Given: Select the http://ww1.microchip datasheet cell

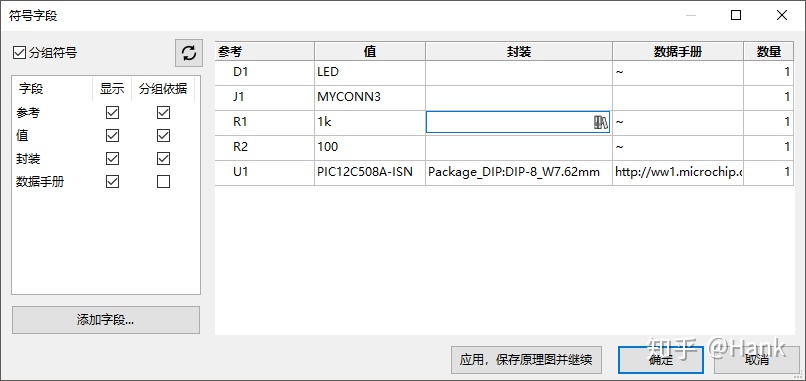Looking at the screenshot, I should click(x=677, y=172).
